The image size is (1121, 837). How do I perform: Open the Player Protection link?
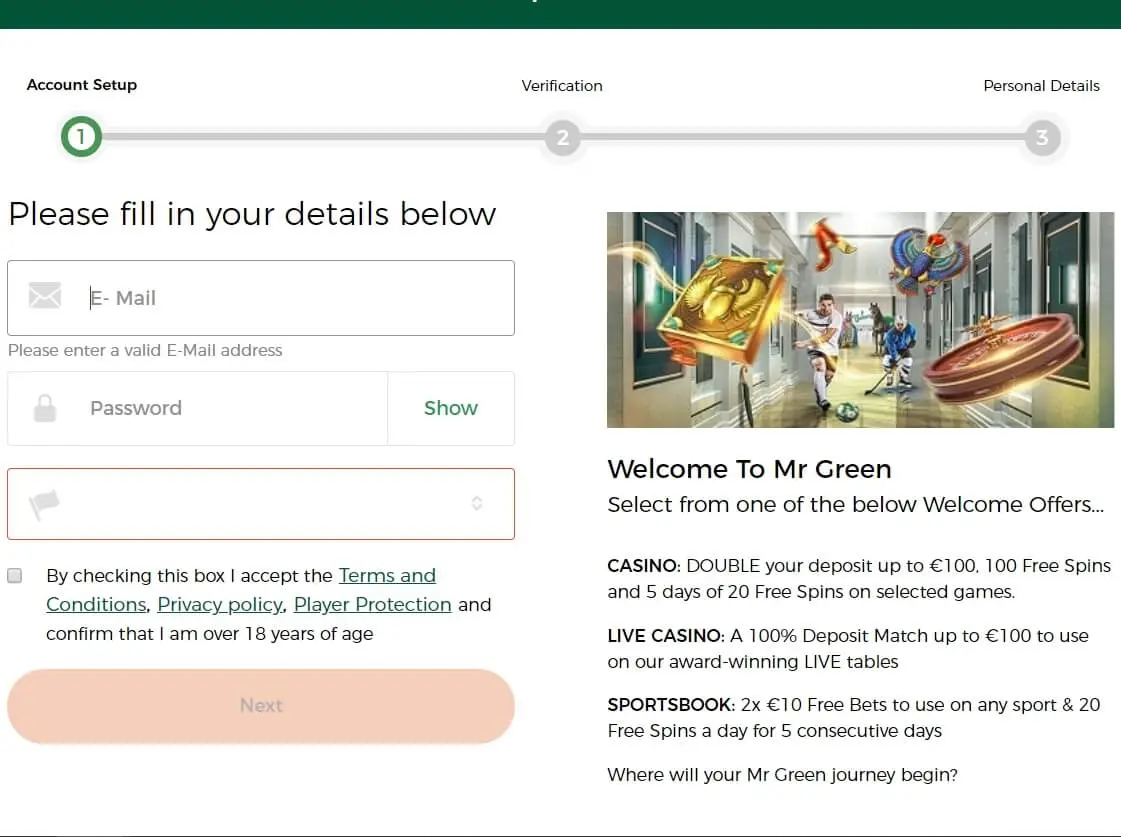click(x=372, y=605)
